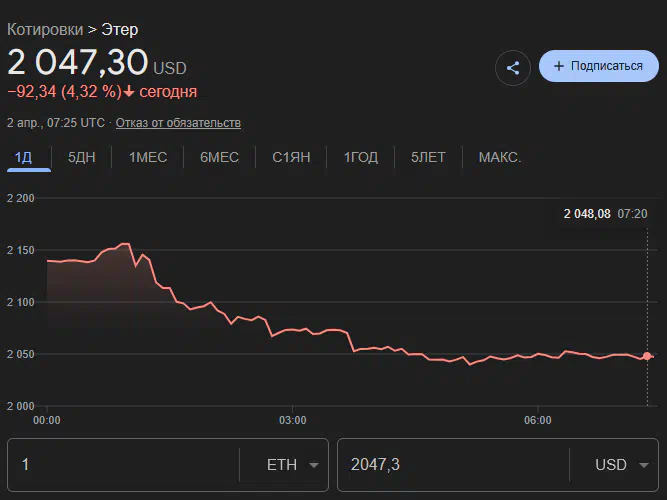Switch to the 5ДН tab
The height and width of the screenshot is (500, 667).
[83, 157]
